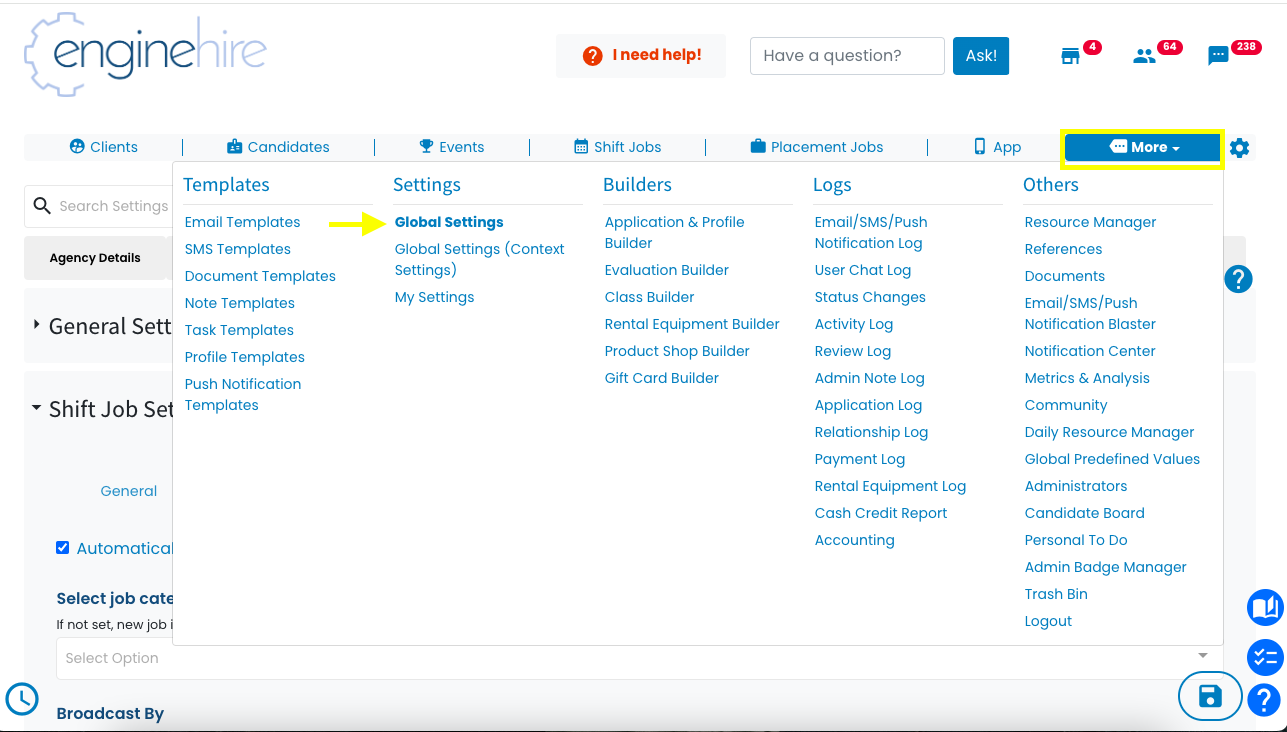
Task: Open Status Changes log
Action: click(x=870, y=297)
